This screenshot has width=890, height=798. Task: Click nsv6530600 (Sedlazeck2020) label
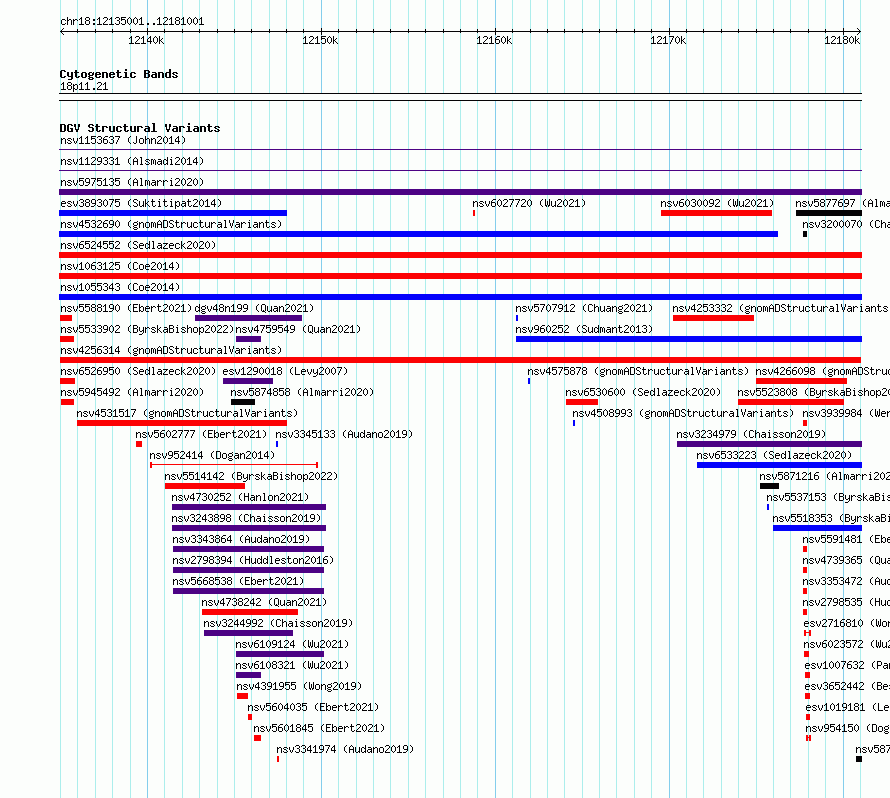click(x=643, y=392)
